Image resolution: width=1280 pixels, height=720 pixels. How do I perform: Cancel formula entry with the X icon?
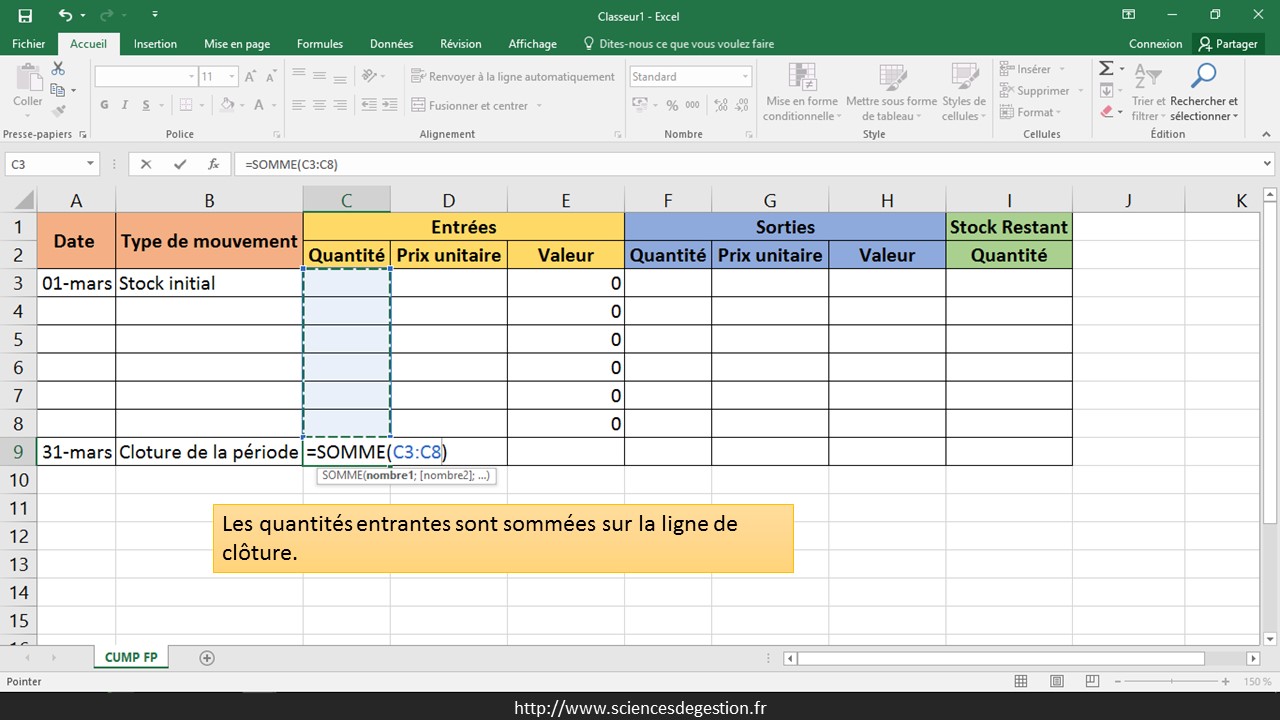pos(146,164)
